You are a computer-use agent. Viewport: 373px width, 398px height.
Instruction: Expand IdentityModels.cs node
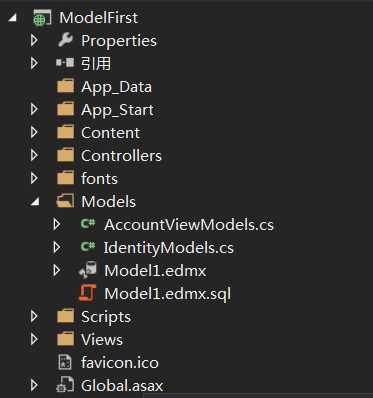[x=57, y=247]
